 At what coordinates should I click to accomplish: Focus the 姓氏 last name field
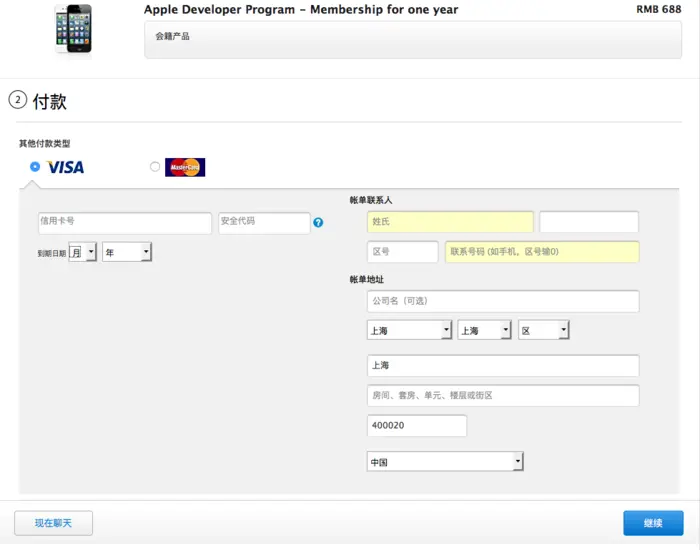tap(450, 222)
